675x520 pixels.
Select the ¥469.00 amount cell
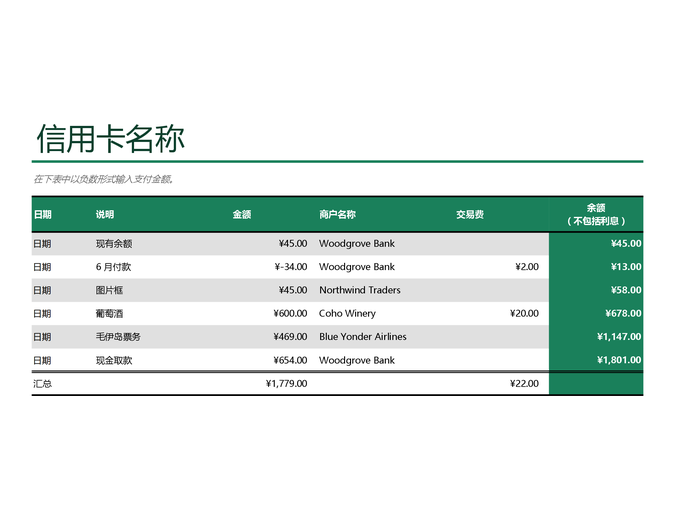pos(290,337)
